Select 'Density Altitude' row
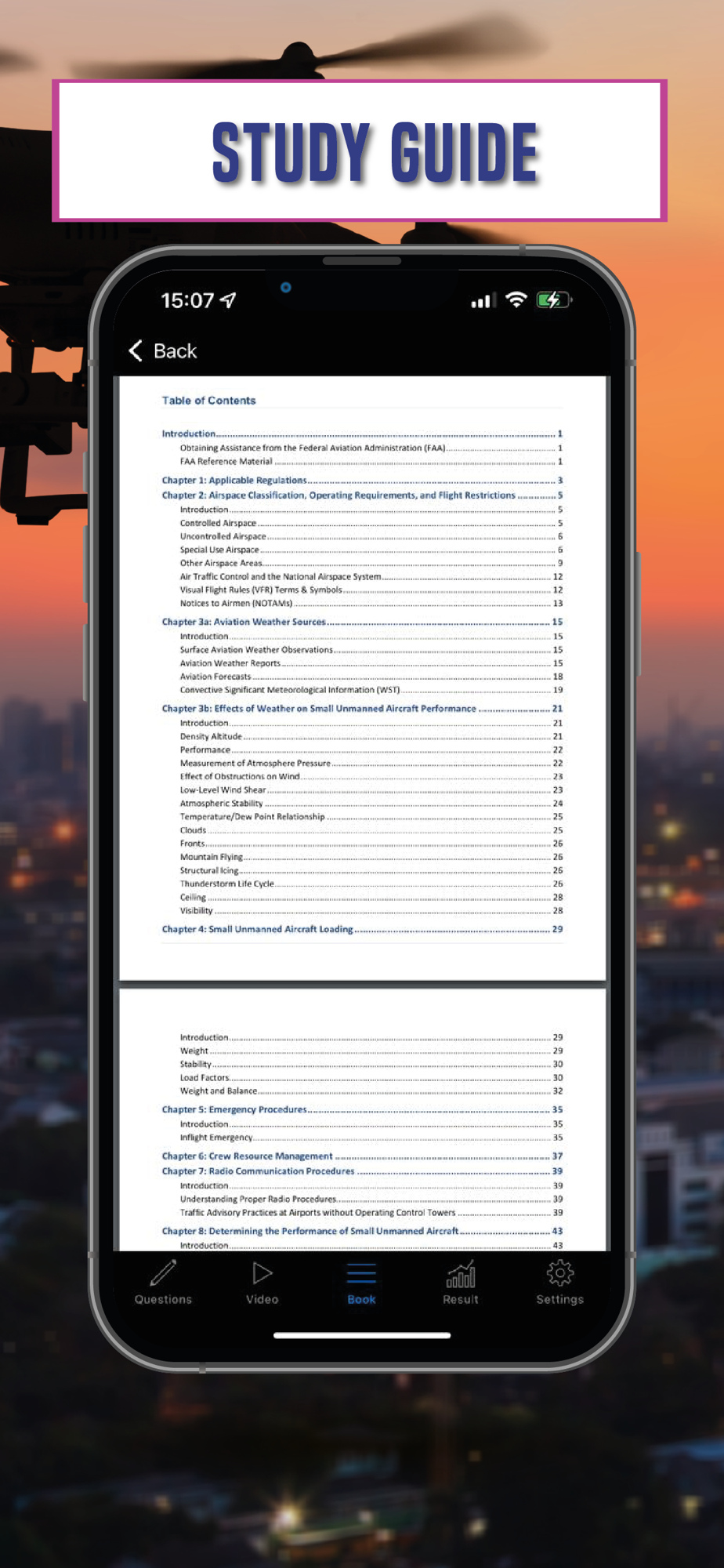The height and width of the screenshot is (1568, 724). click(371, 736)
